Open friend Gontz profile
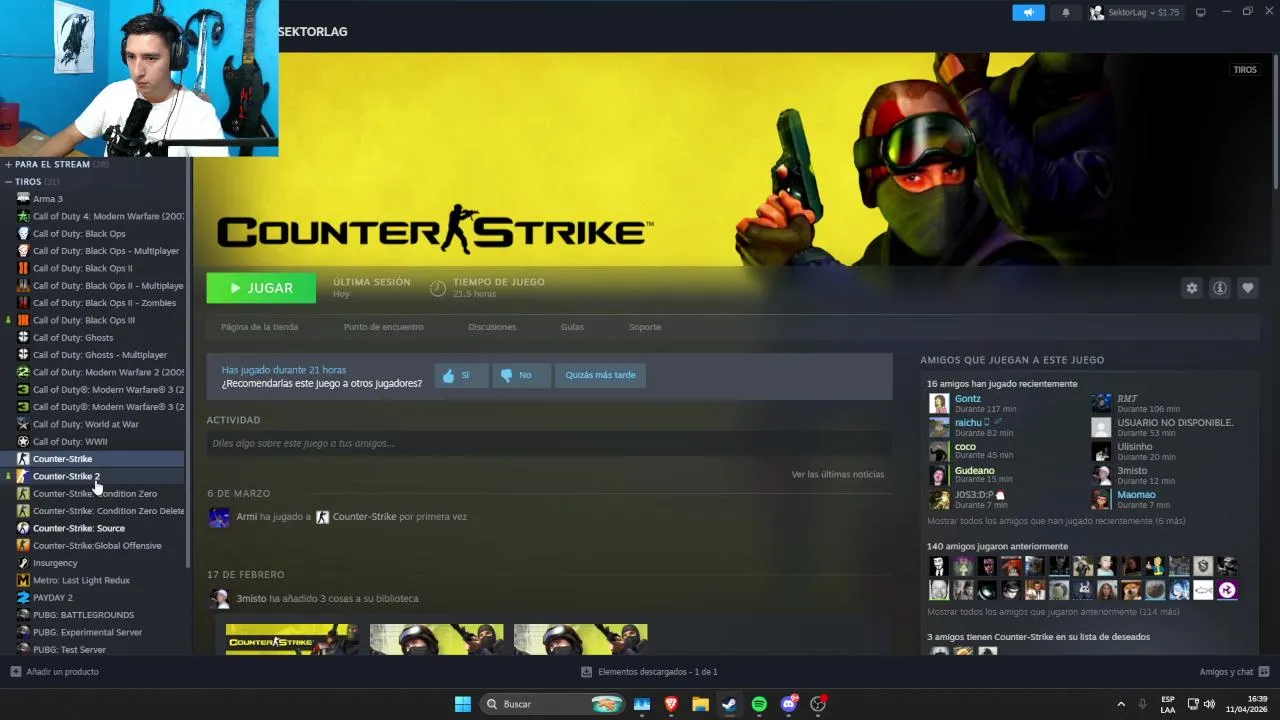 [x=967, y=399]
